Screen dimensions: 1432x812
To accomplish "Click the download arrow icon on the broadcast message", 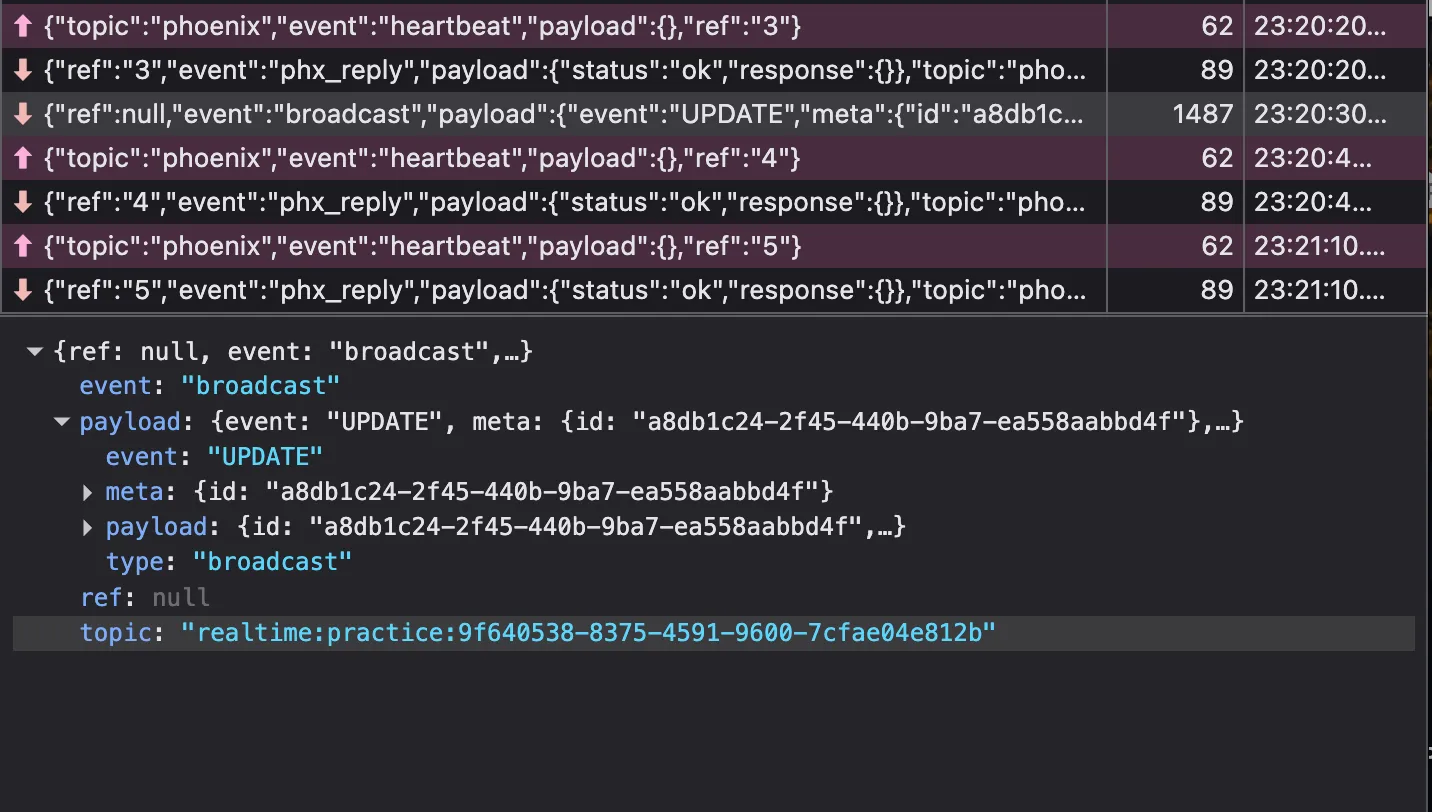I will [24, 113].
